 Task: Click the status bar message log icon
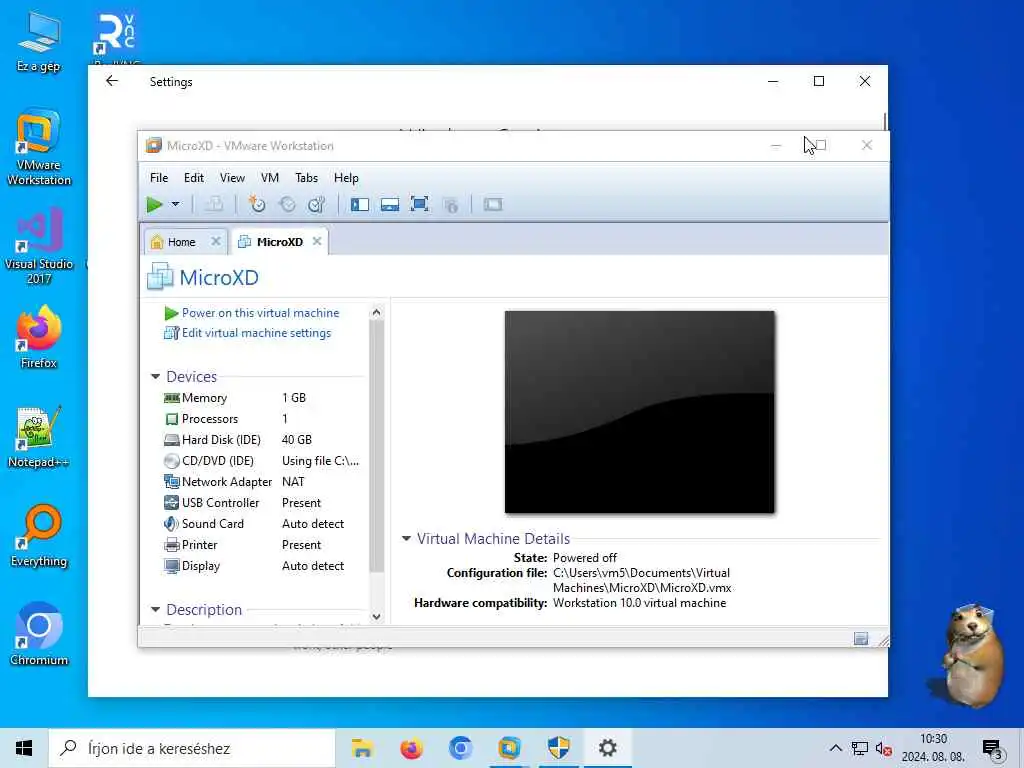tap(861, 638)
